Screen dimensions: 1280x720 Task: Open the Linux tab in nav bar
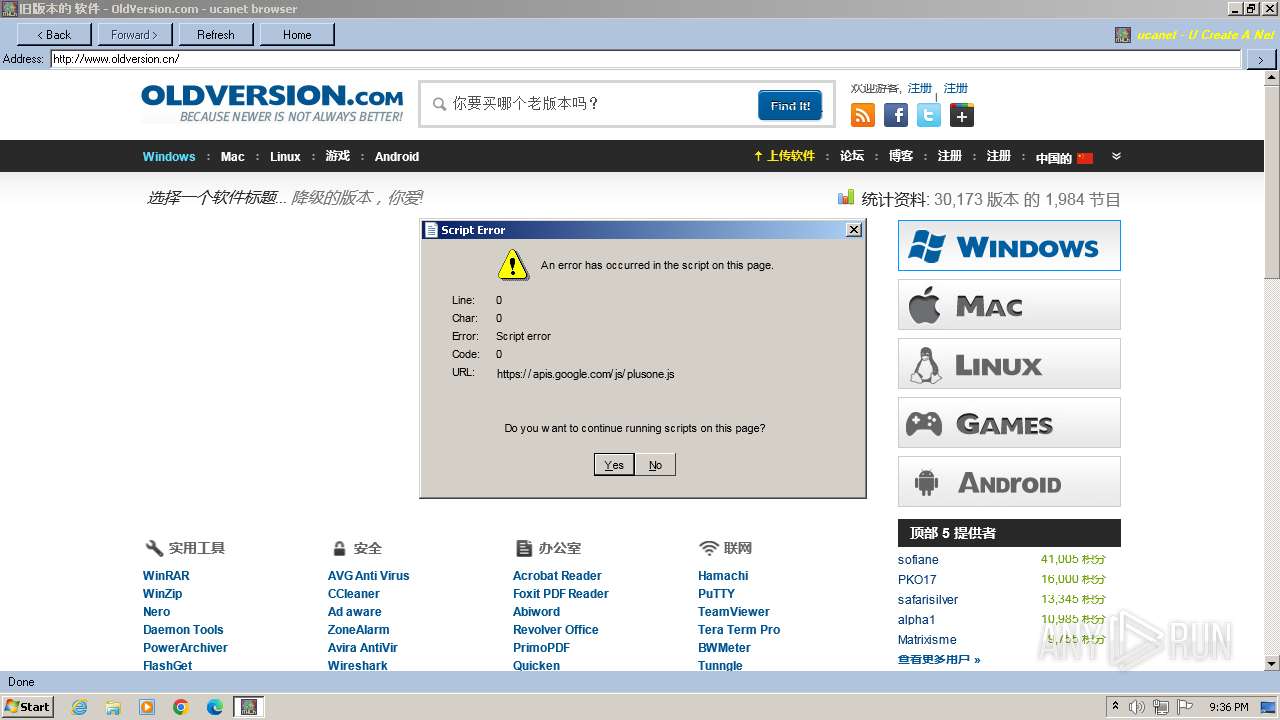[x=285, y=157]
